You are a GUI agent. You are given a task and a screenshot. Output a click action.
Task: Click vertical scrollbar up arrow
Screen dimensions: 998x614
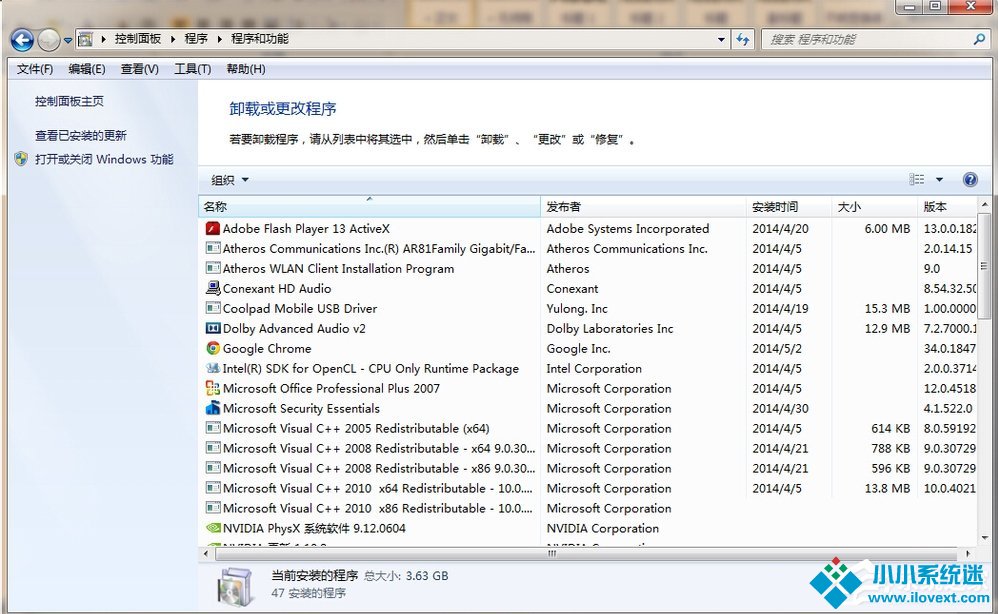984,205
